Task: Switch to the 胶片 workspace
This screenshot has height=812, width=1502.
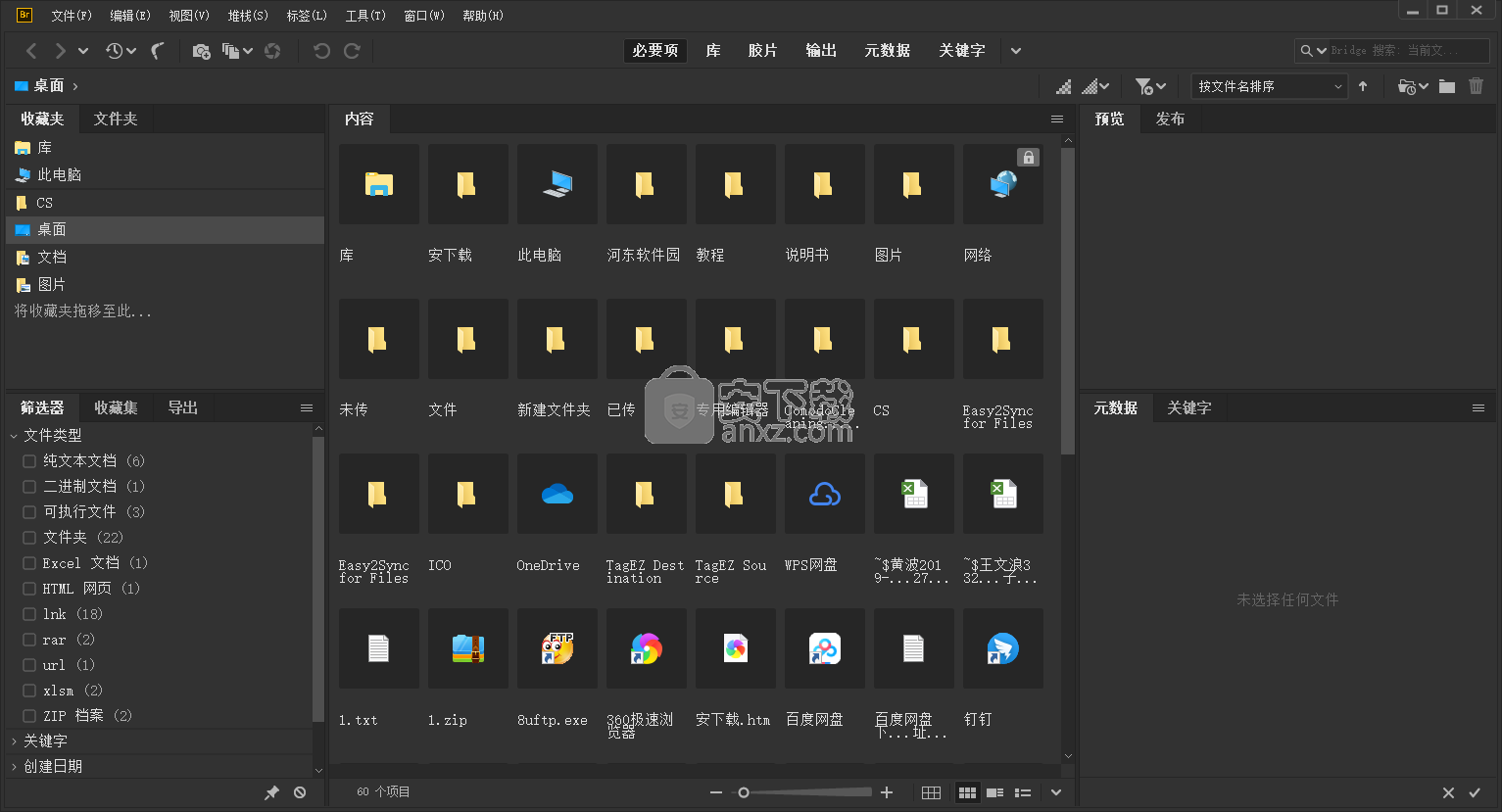Action: click(762, 51)
